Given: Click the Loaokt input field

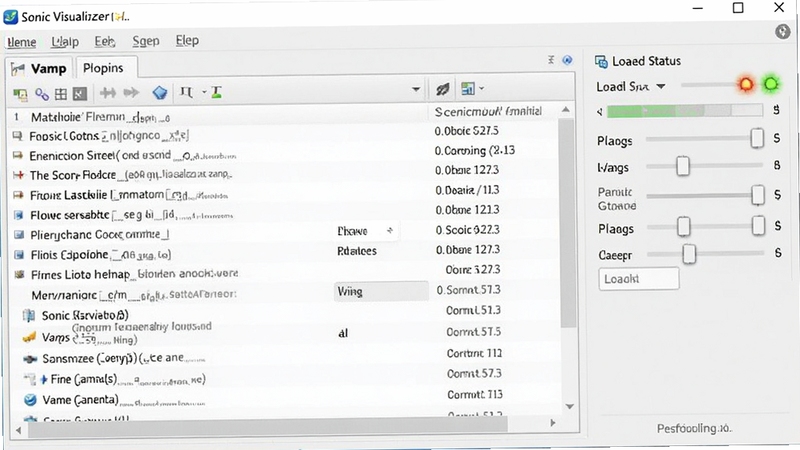Looking at the screenshot, I should (x=639, y=279).
